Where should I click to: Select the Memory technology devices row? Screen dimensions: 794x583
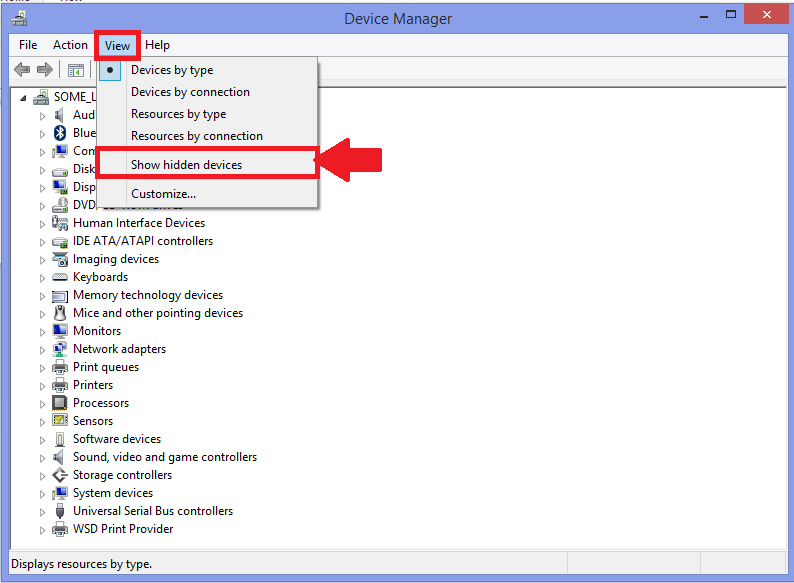coord(148,295)
